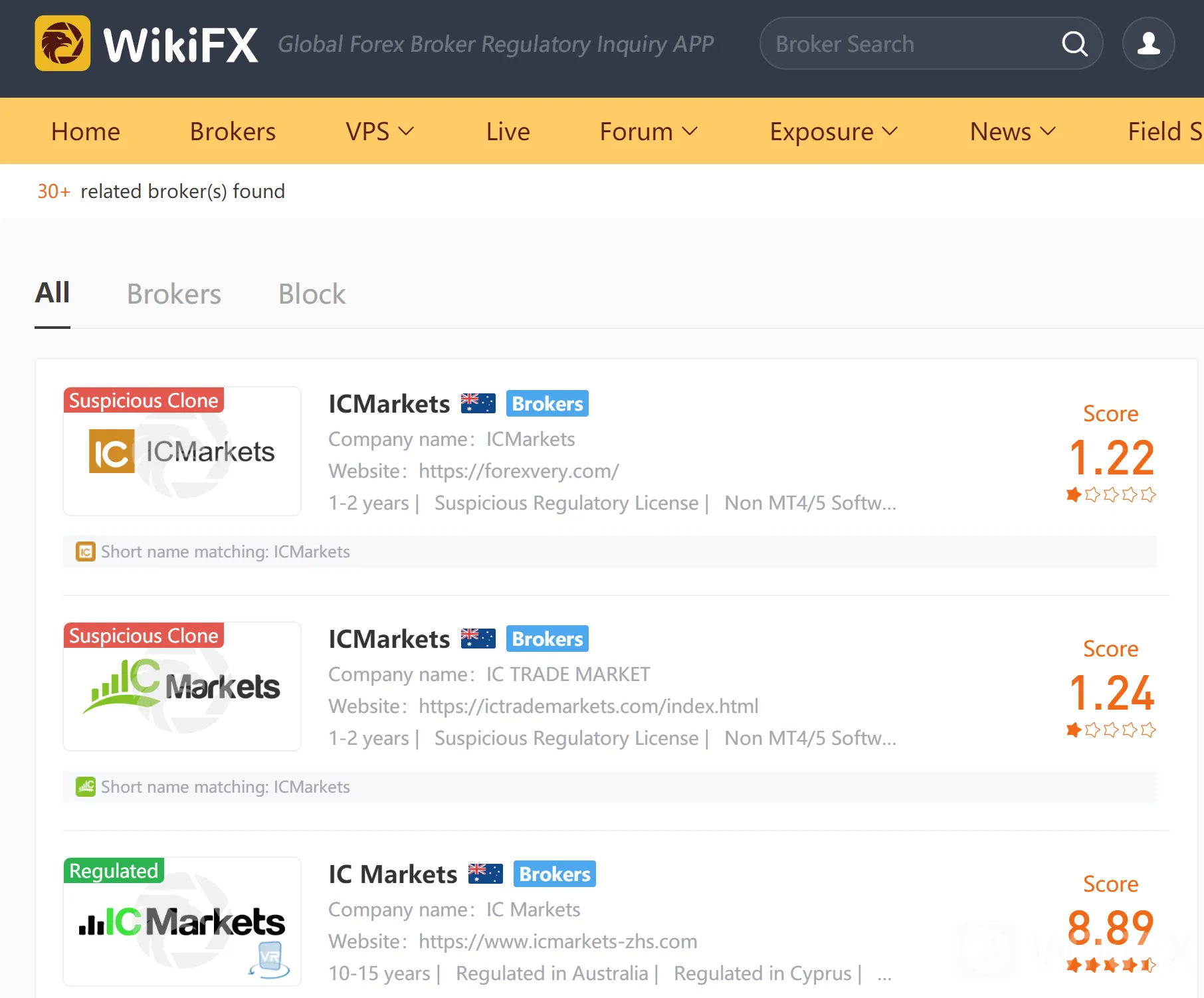The image size is (1204, 998).
Task: Click the small orange IC icon in short name row
Action: (x=85, y=551)
